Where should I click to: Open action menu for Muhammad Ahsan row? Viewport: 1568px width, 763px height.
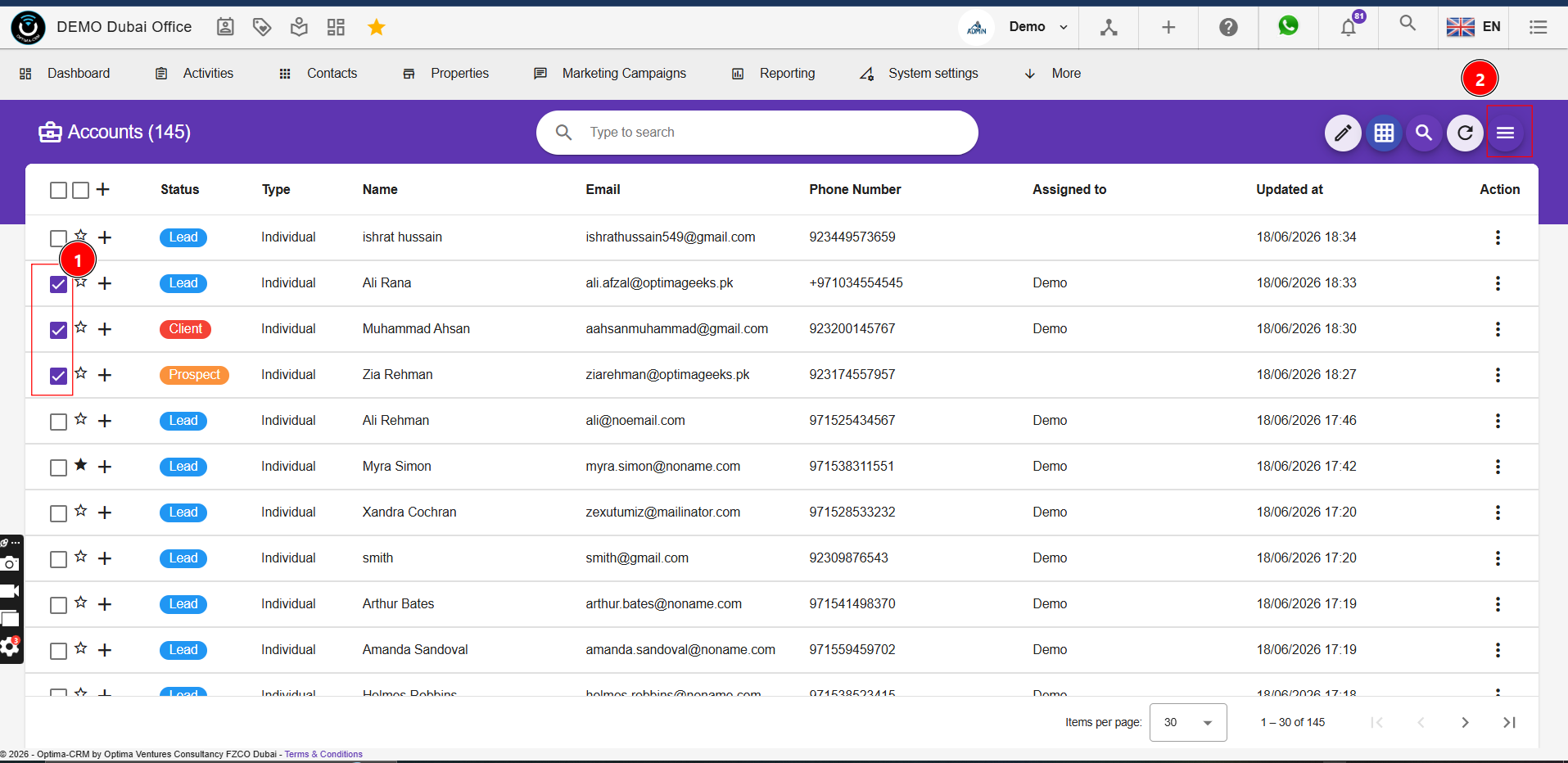click(1498, 329)
